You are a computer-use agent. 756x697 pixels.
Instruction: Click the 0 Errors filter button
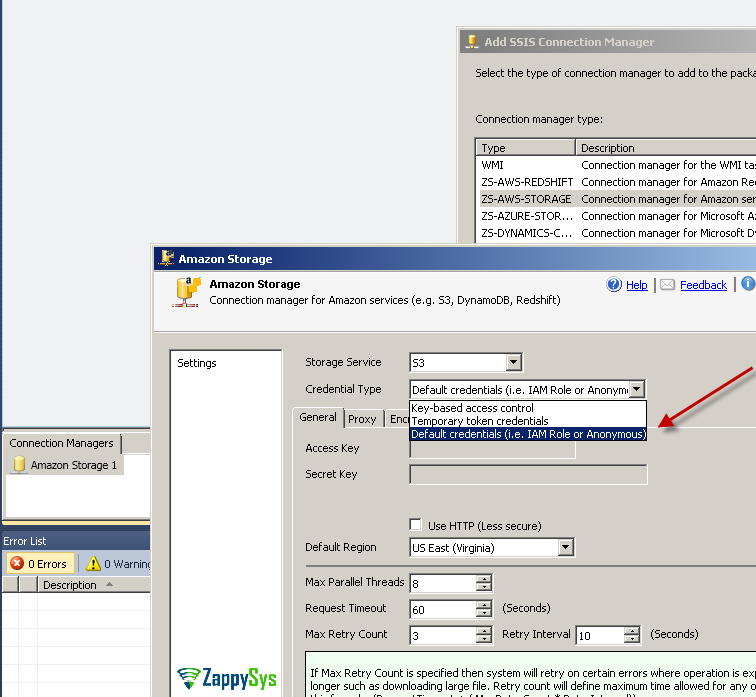[x=40, y=563]
